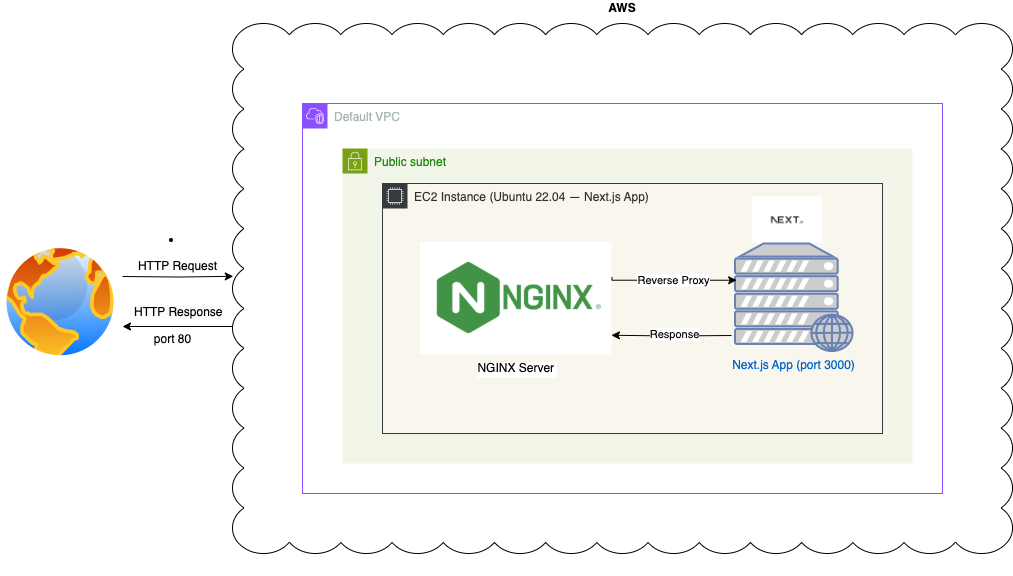
Task: Select the HTTP Response label
Action: coord(178,311)
